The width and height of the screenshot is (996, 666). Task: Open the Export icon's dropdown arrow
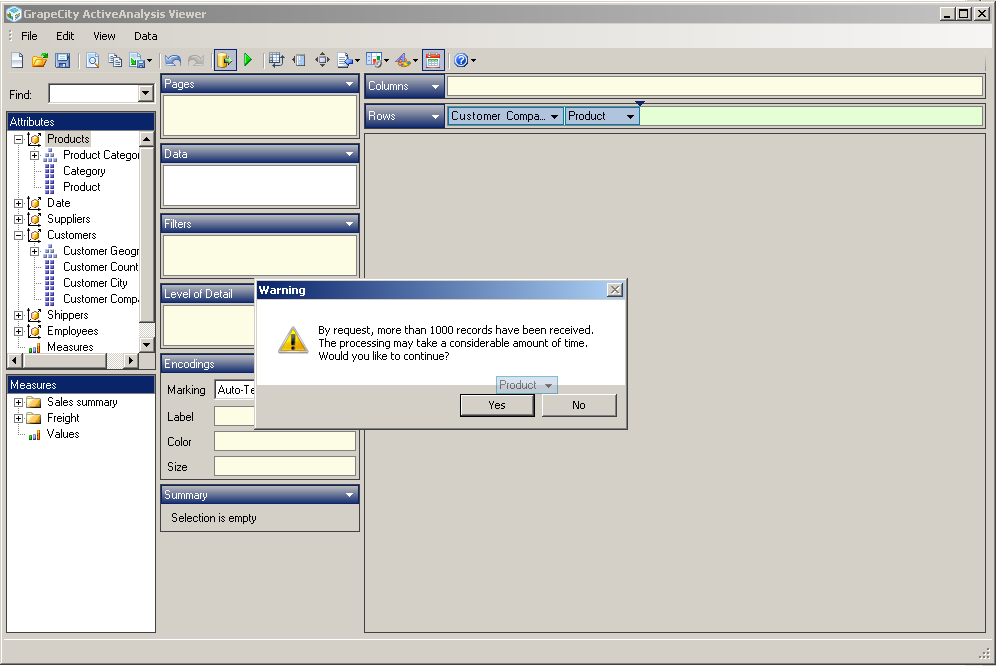149,61
